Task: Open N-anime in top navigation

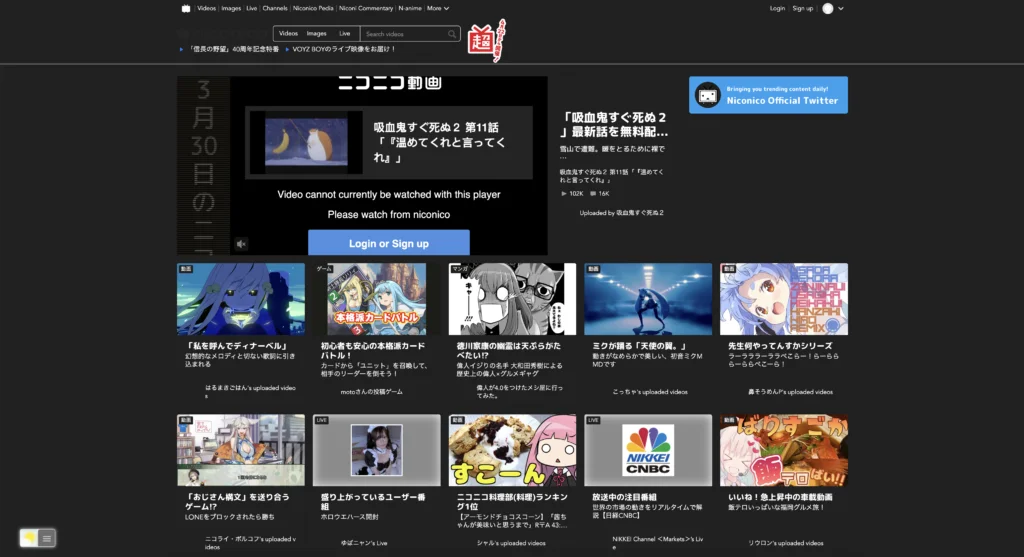Action: click(x=410, y=8)
